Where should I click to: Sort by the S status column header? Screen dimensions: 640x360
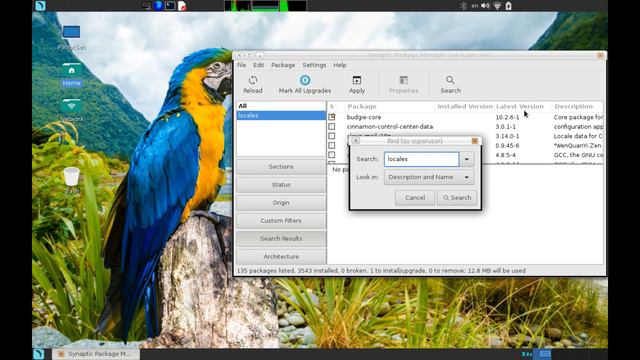pyautogui.click(x=332, y=106)
